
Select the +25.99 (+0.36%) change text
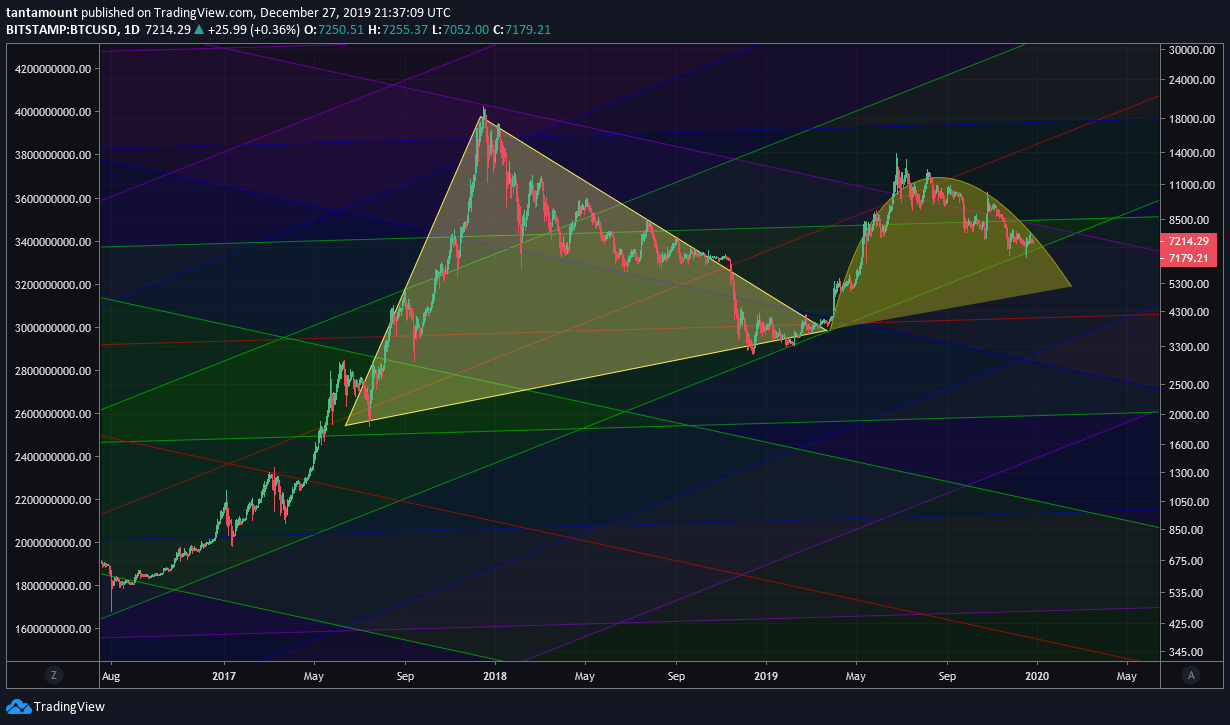click(254, 30)
